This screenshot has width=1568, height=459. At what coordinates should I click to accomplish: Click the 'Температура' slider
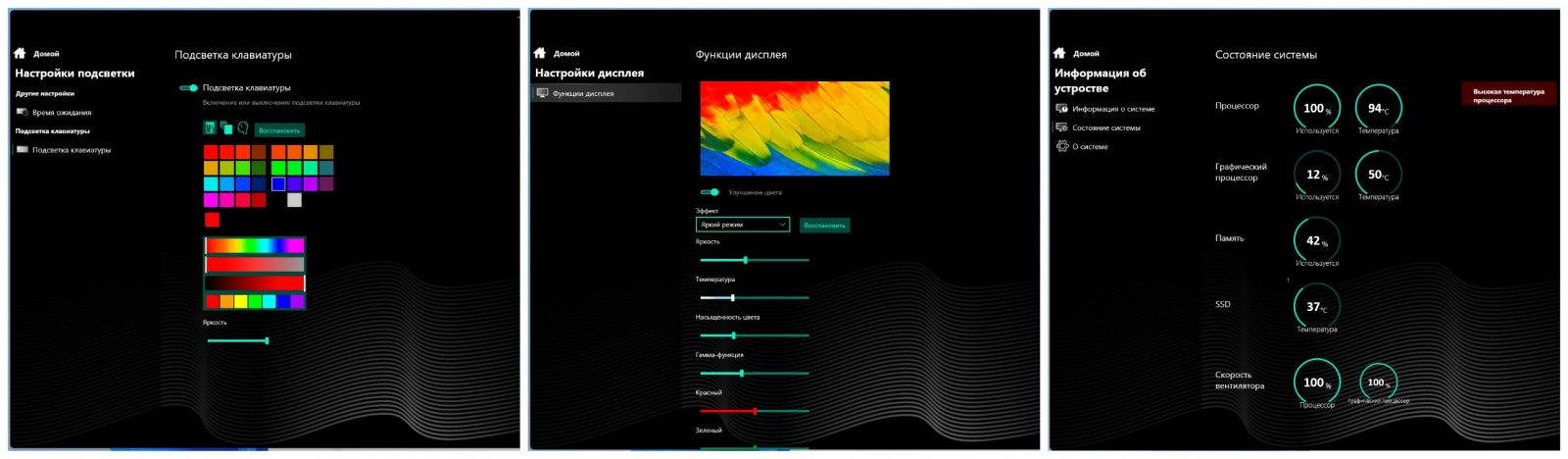pyautogui.click(x=755, y=297)
